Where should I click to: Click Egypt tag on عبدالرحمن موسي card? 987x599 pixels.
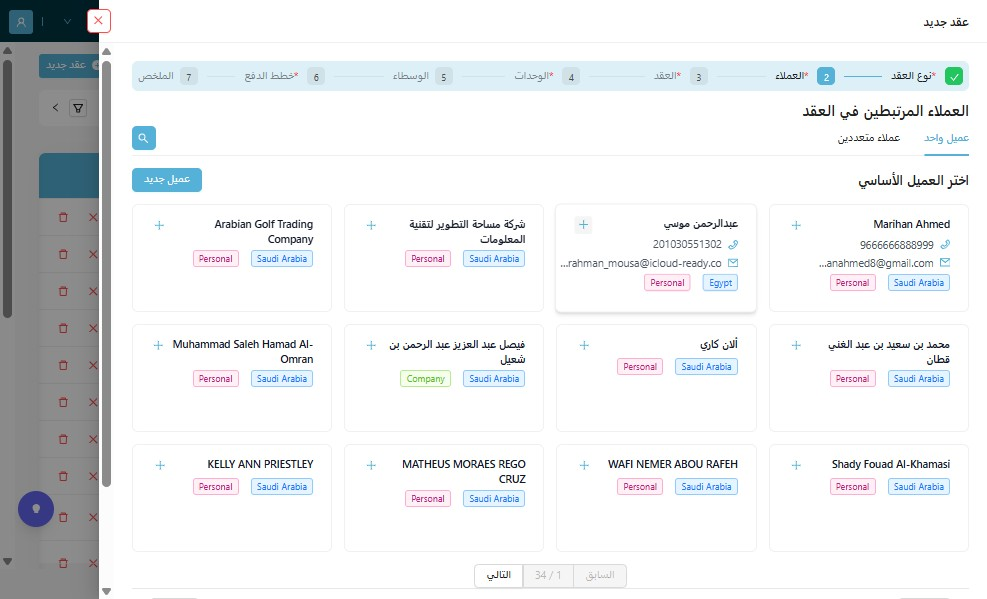(720, 283)
